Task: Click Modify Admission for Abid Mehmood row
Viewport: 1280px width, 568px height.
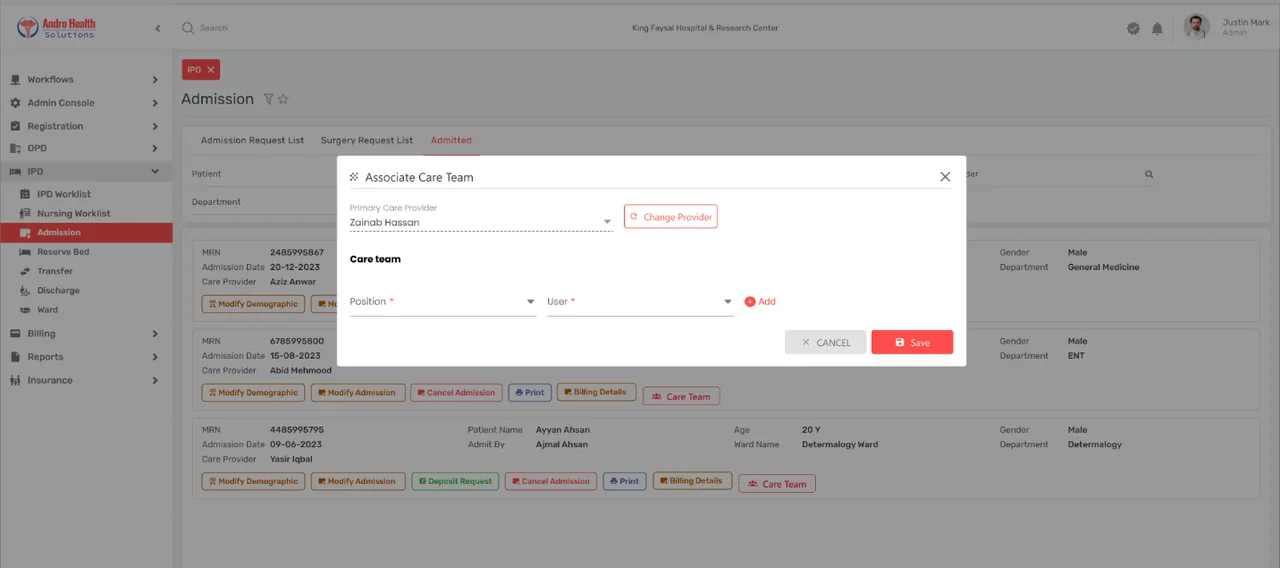Action: pos(358,393)
